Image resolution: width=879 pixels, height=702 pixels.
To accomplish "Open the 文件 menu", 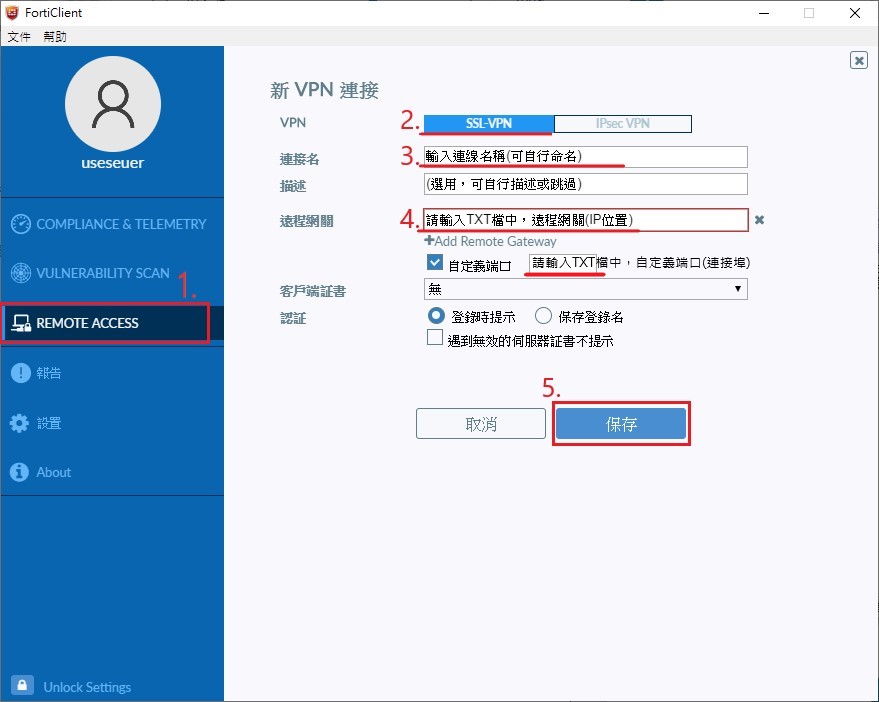I will pyautogui.click(x=19, y=36).
